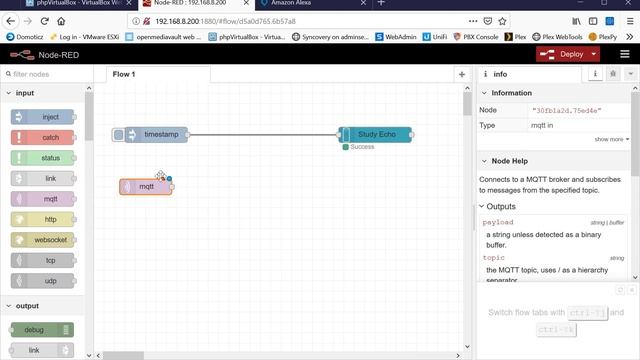The height and width of the screenshot is (360, 640).
Task: Open the Node-RED hamburger main menu
Action: 624,54
